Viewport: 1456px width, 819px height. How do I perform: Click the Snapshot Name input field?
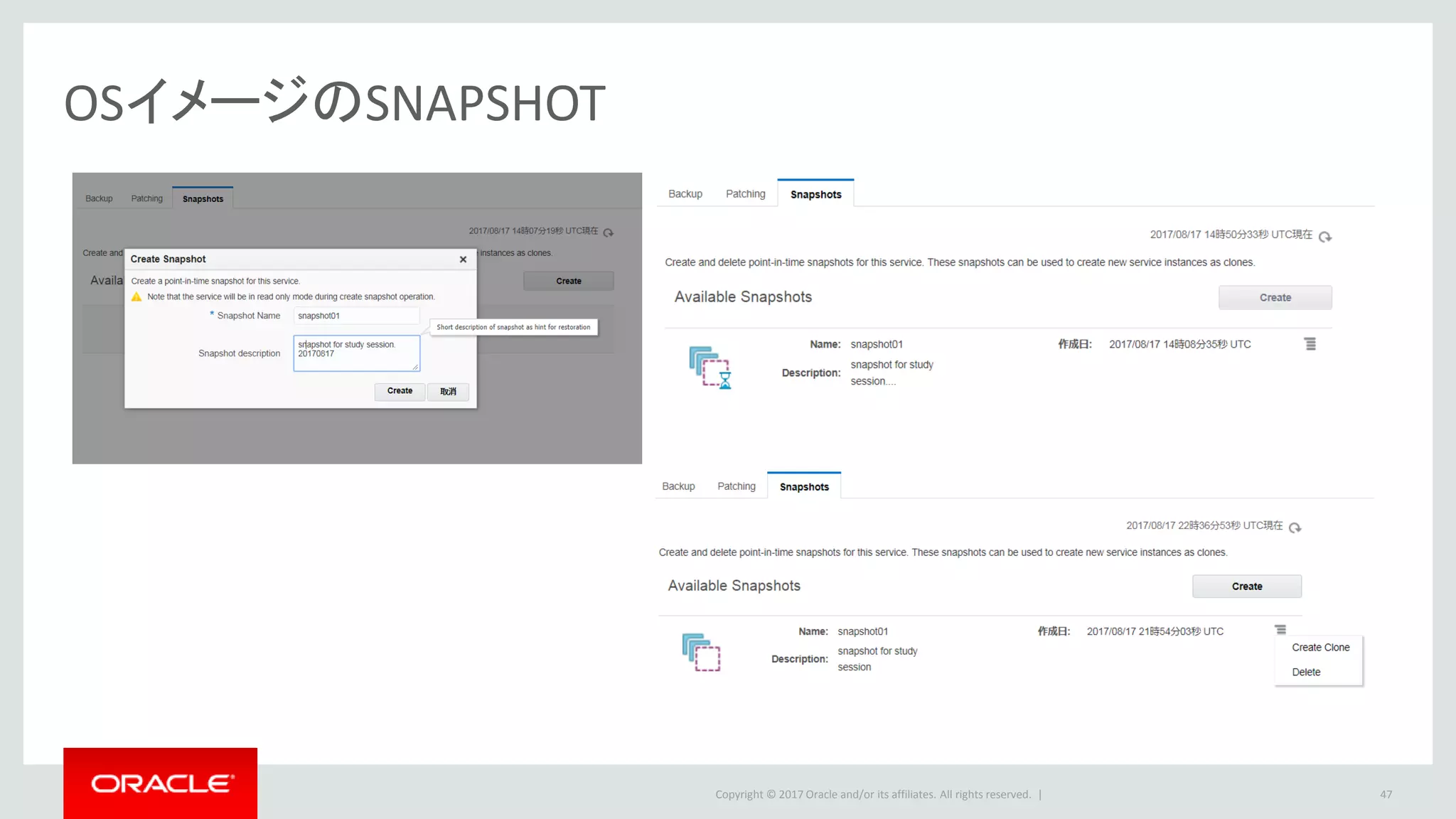[x=356, y=316]
